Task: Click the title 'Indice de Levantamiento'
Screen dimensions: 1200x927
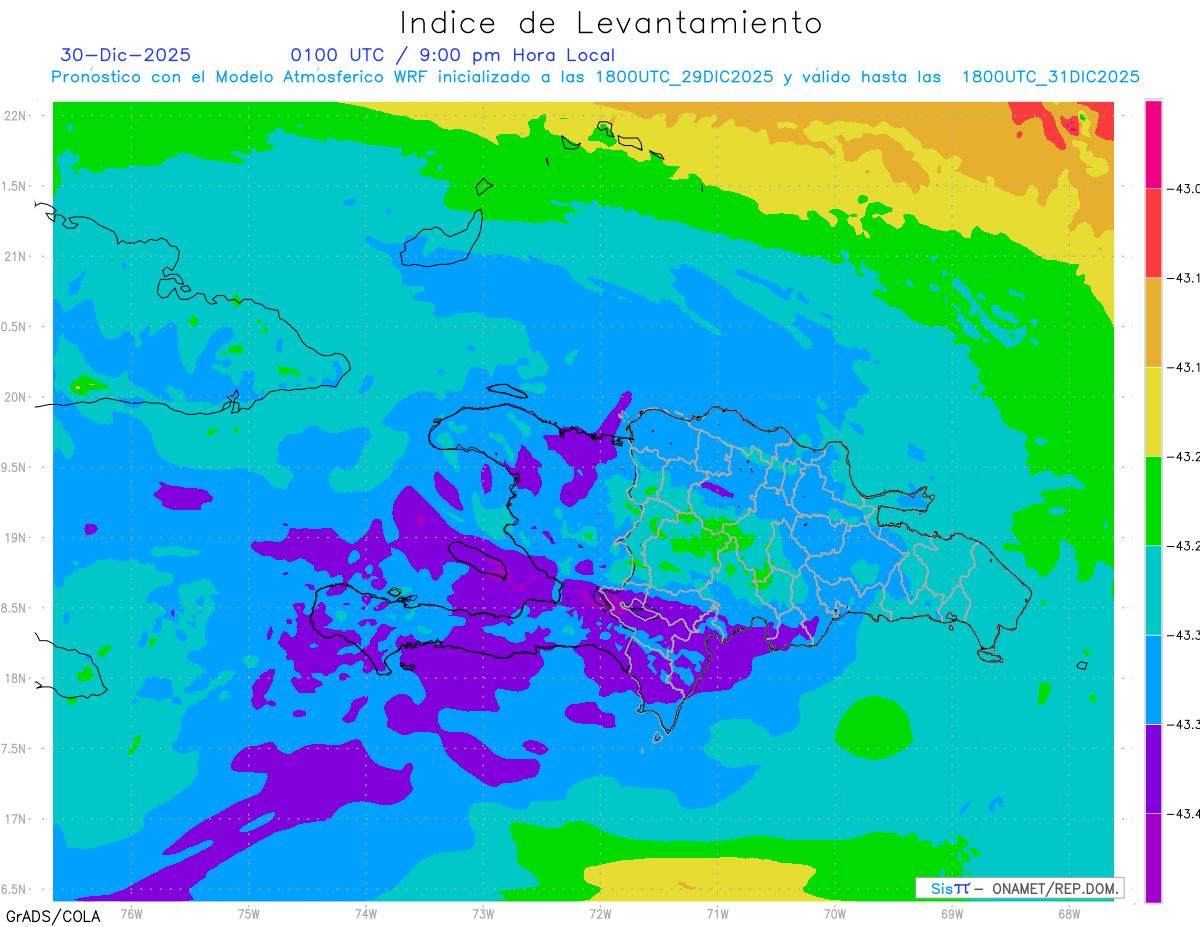Action: [611, 23]
